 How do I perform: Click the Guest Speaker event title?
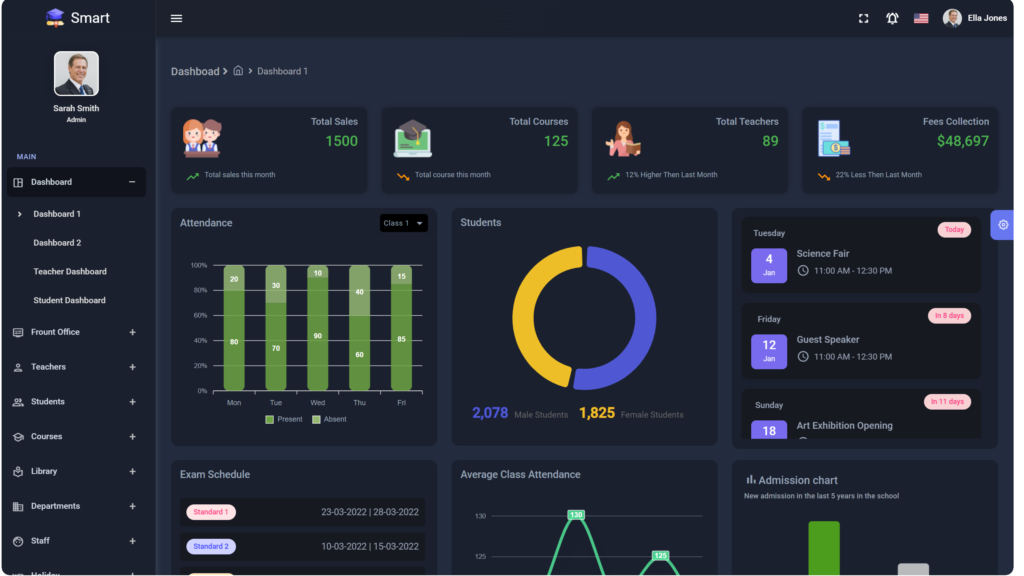[x=827, y=340]
